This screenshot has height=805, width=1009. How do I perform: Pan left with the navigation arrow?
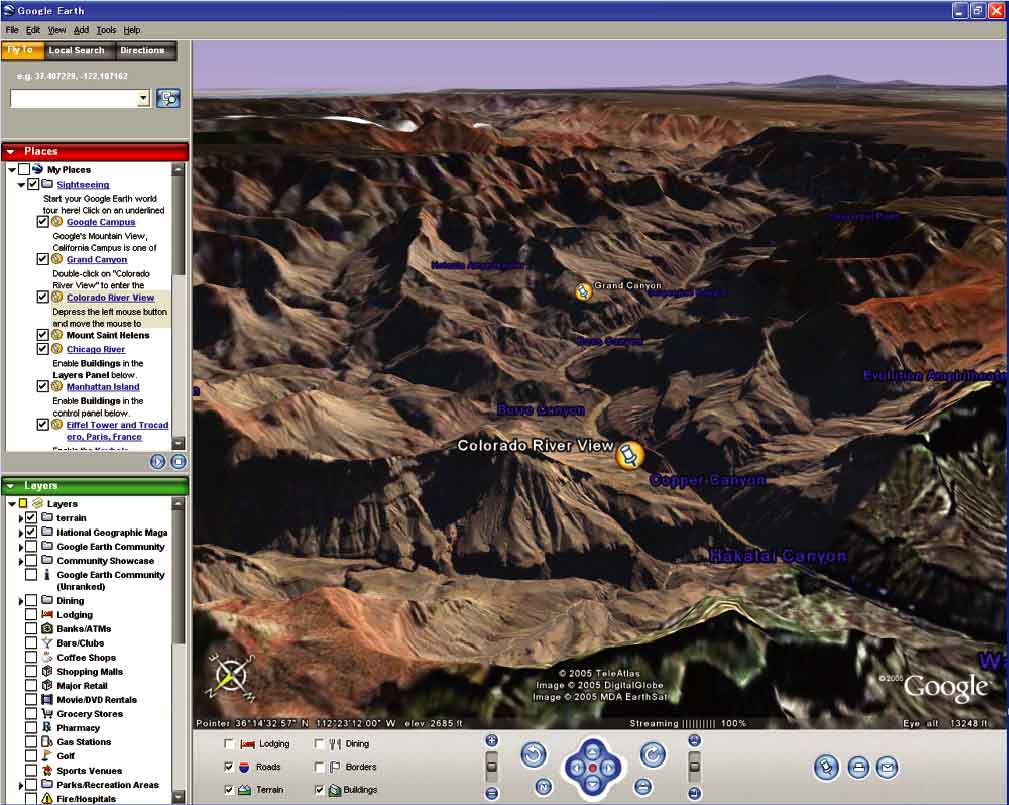coord(576,768)
